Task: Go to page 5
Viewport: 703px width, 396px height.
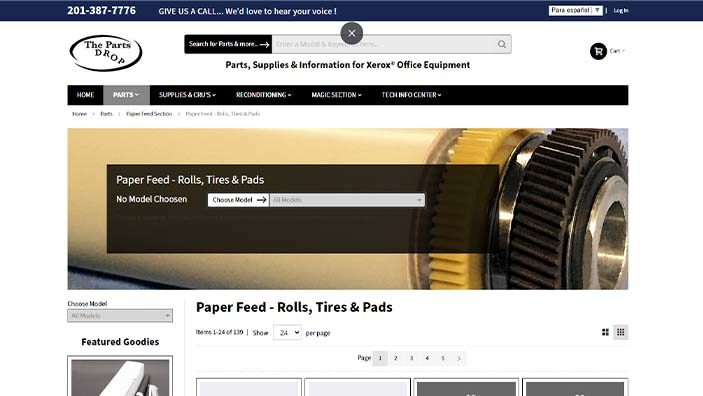Action: coord(443,358)
